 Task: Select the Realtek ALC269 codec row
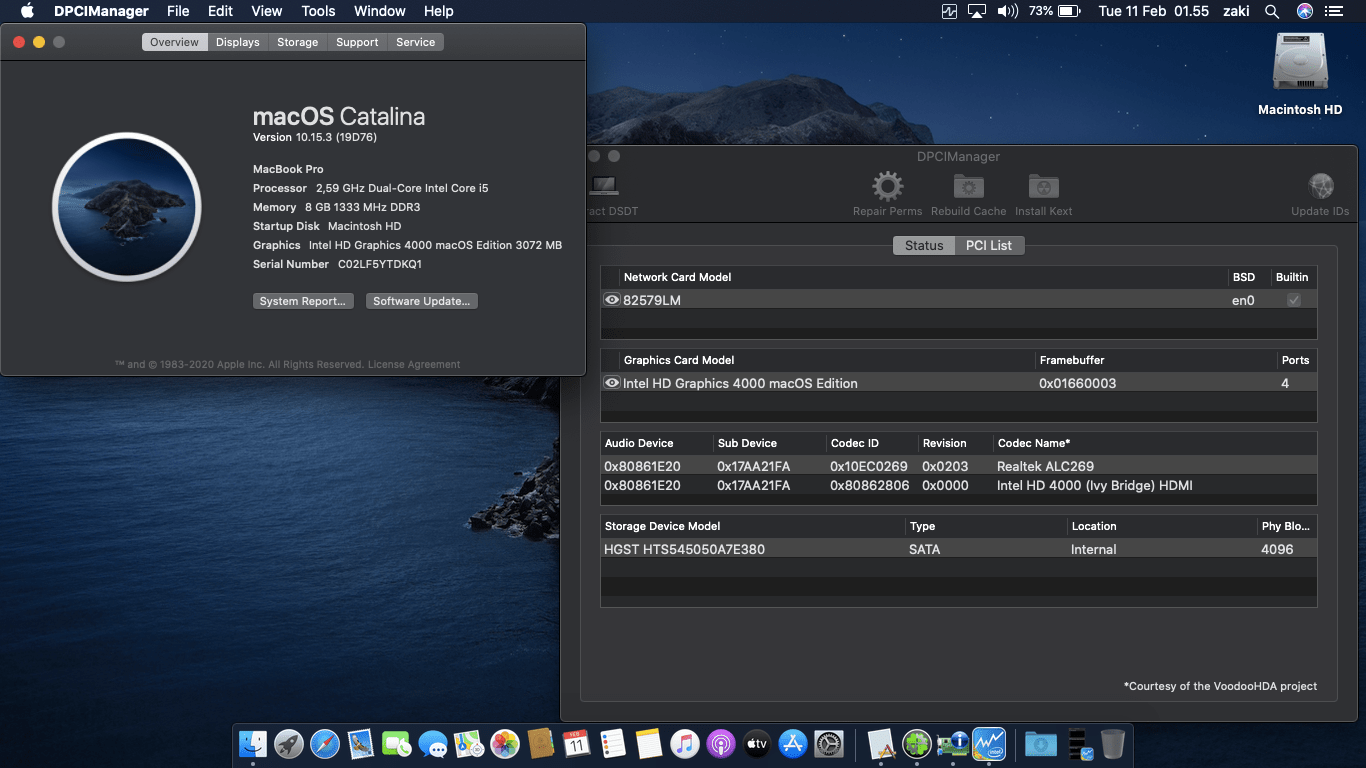[x=958, y=466]
